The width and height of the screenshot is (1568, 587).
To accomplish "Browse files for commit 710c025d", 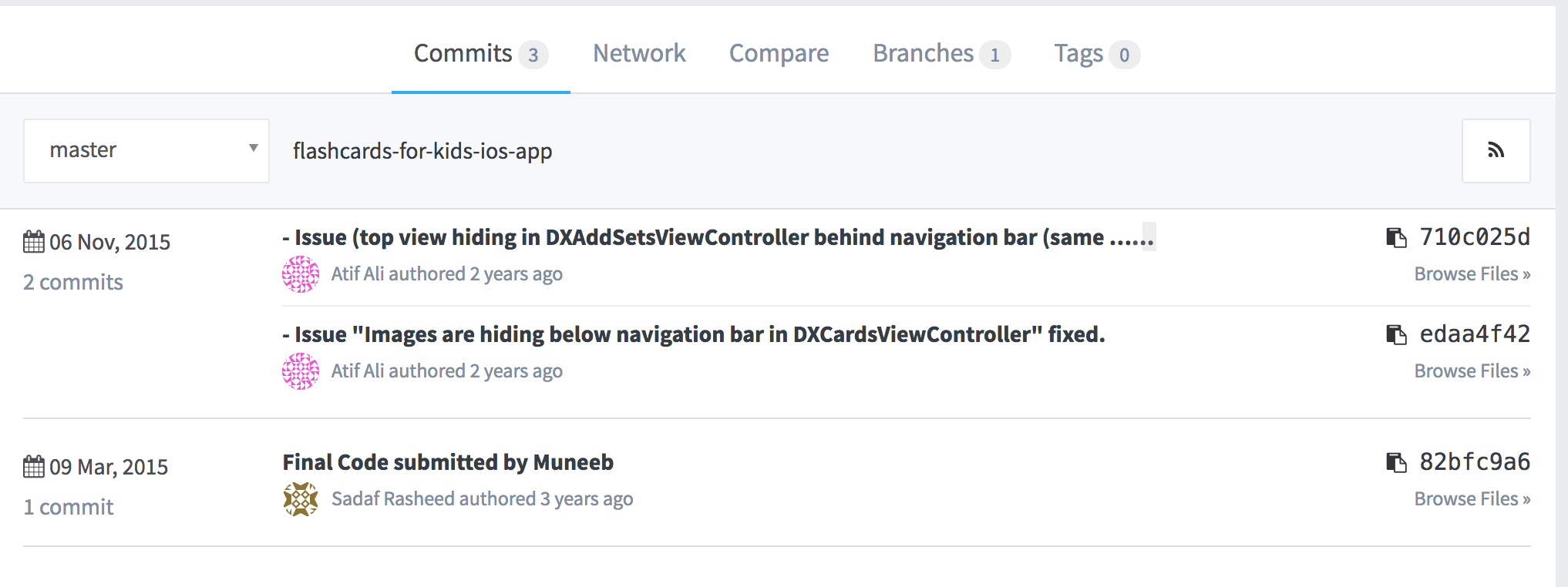I will click(1472, 274).
